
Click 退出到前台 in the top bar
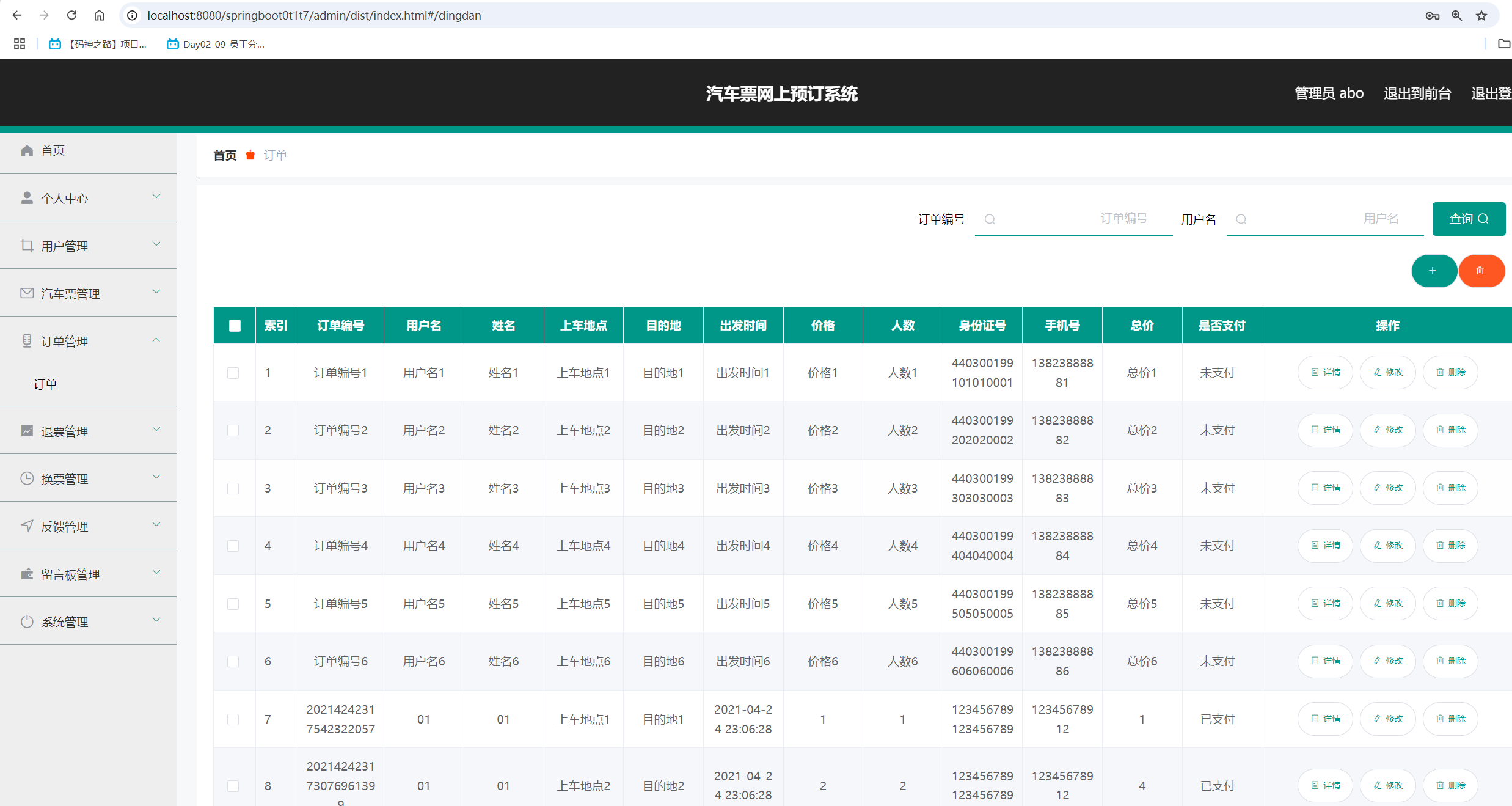point(1417,93)
